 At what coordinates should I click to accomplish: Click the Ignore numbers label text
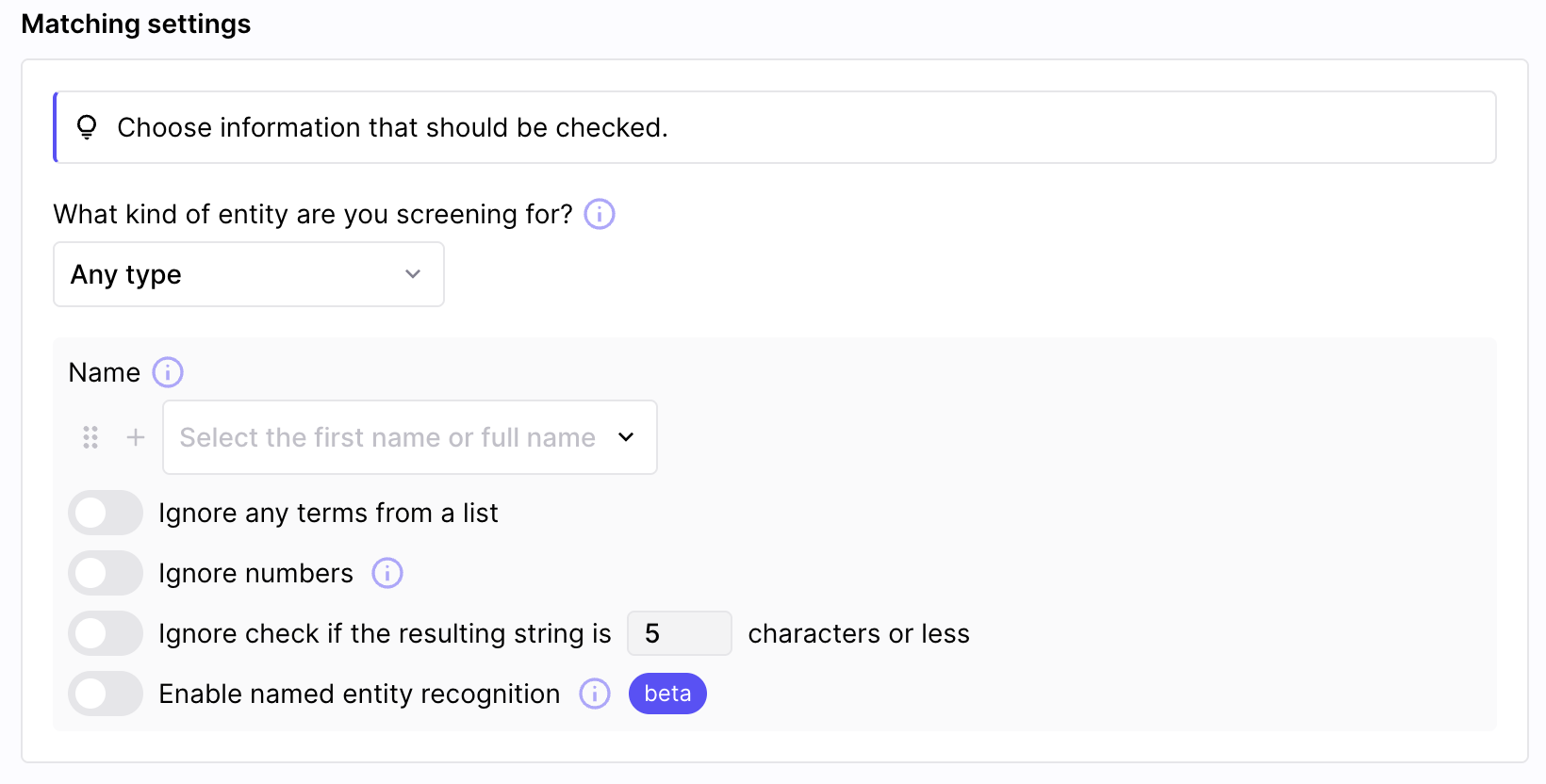pos(256,573)
